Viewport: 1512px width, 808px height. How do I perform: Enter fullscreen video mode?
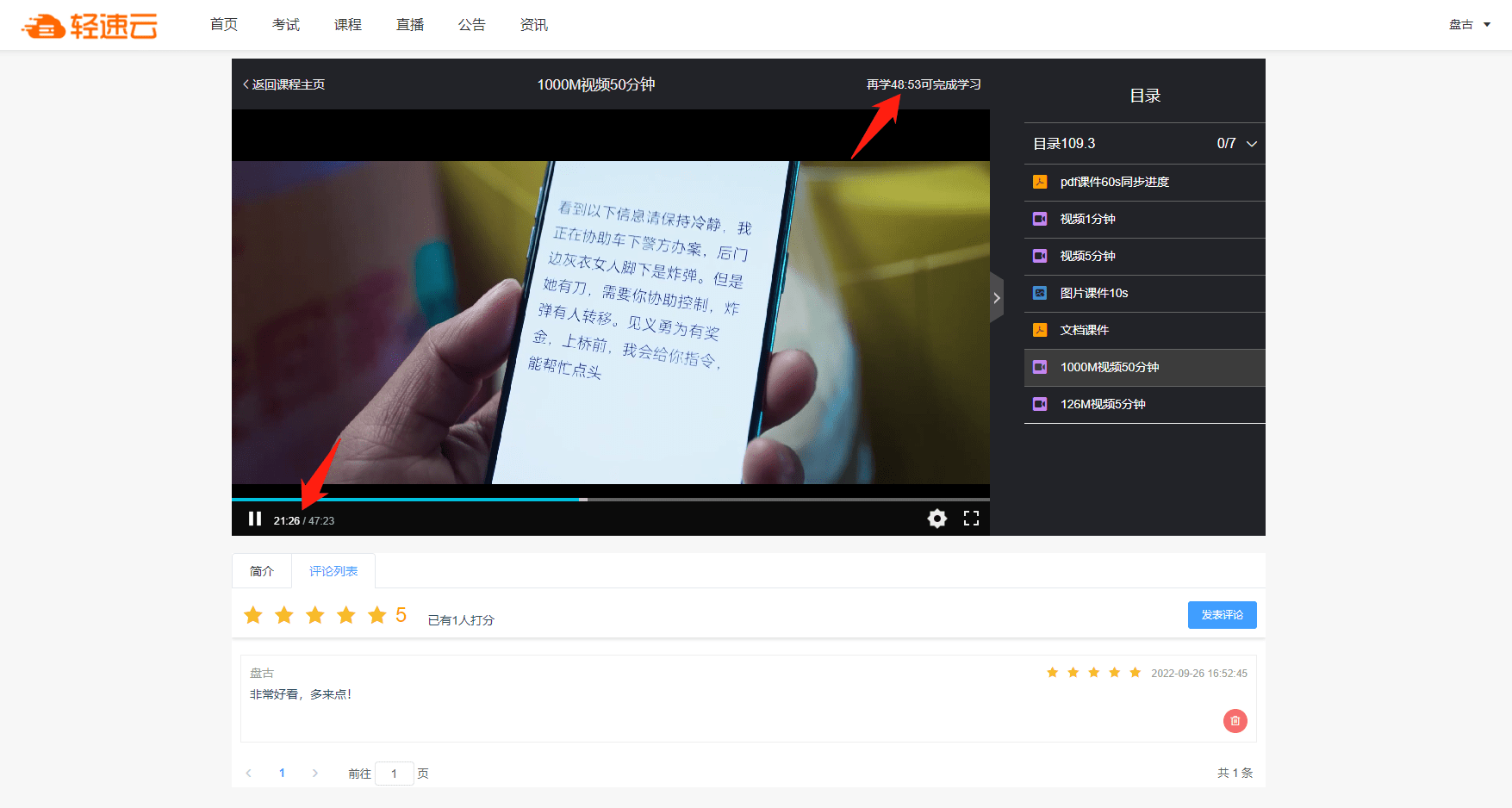tap(972, 519)
